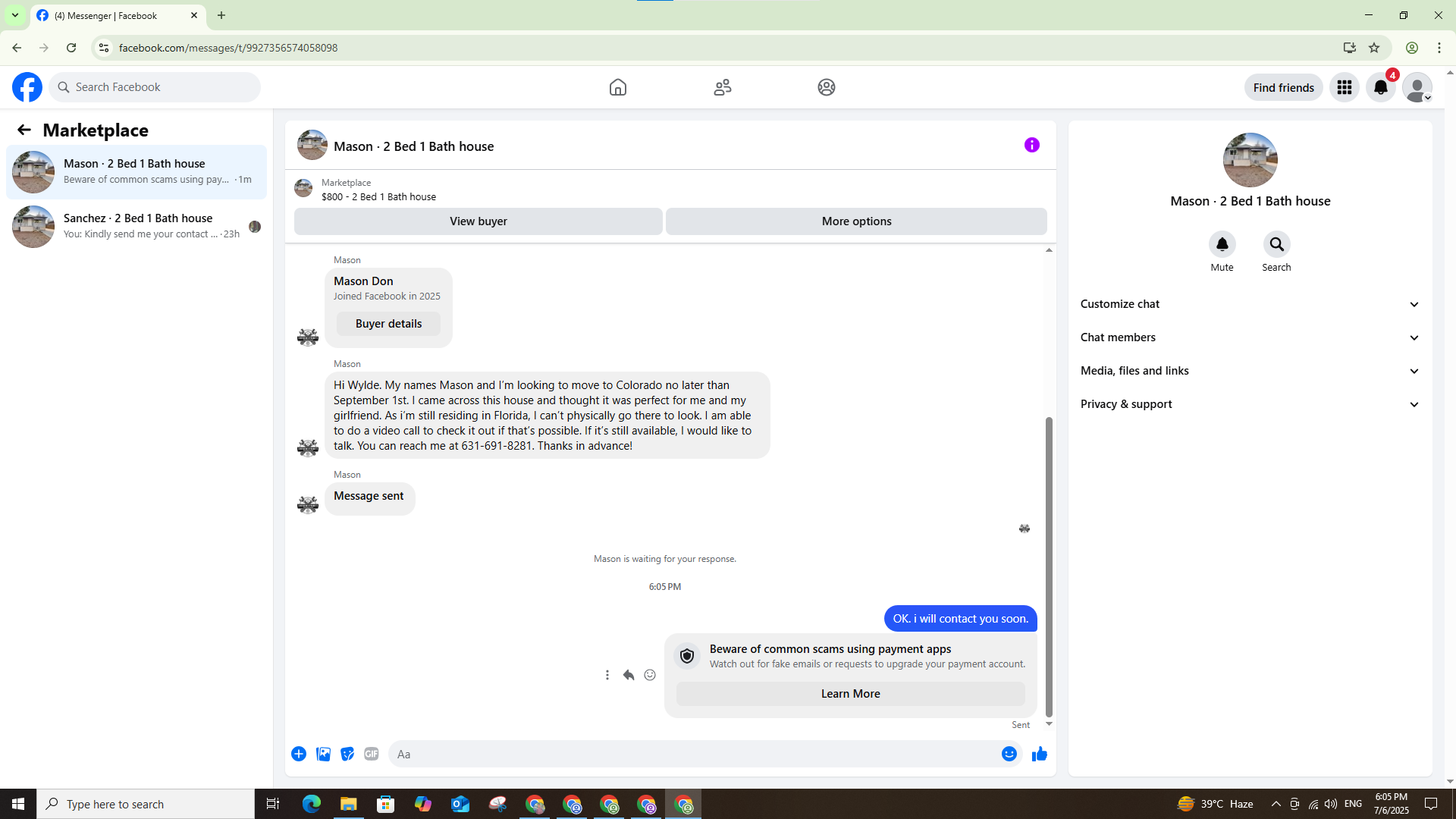The height and width of the screenshot is (819, 1456).
Task: View site information icon in address bar
Action: [x=104, y=48]
